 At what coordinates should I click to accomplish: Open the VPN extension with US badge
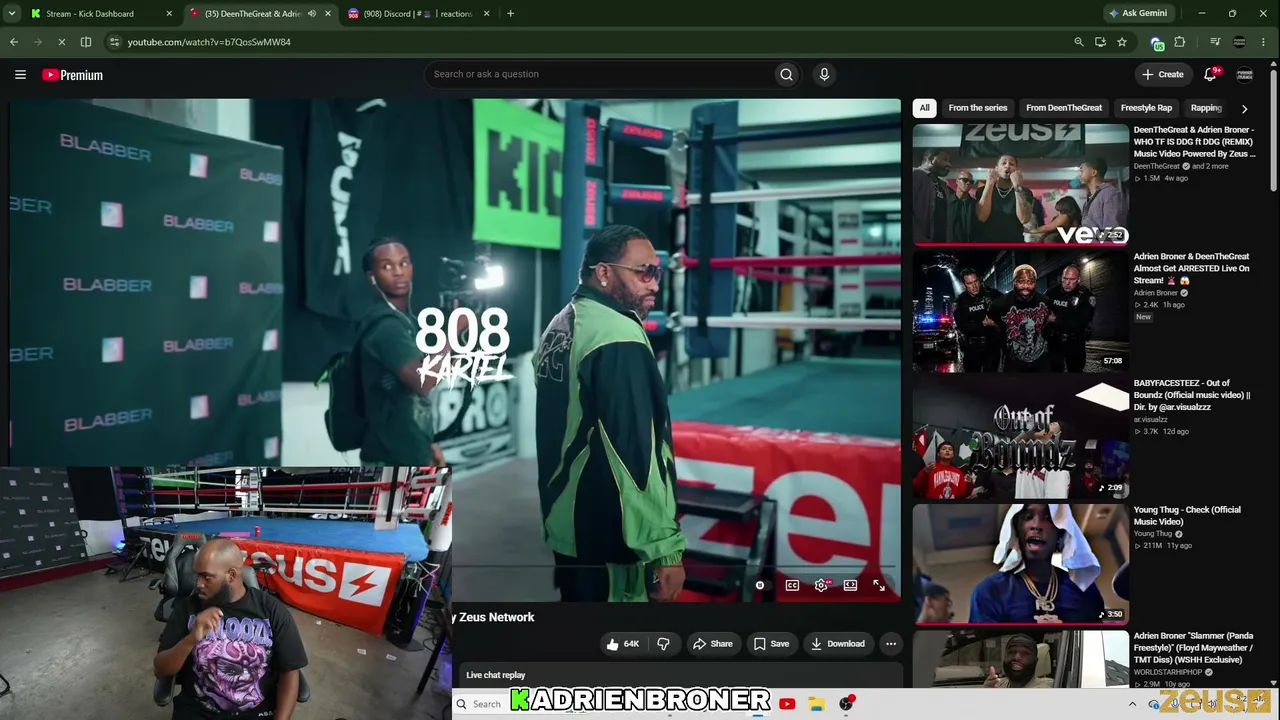(1157, 43)
